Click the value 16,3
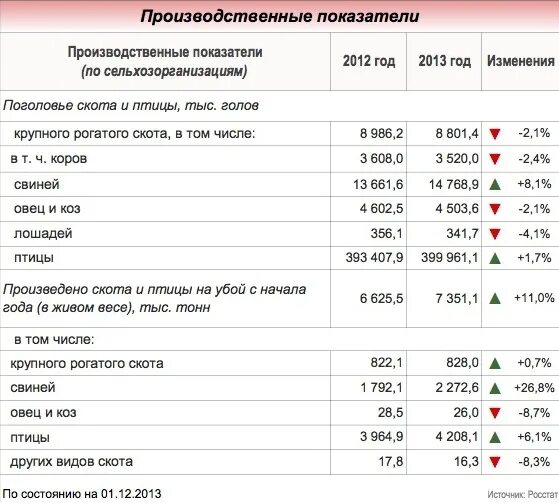This screenshot has height=503, width=559. tap(466, 462)
